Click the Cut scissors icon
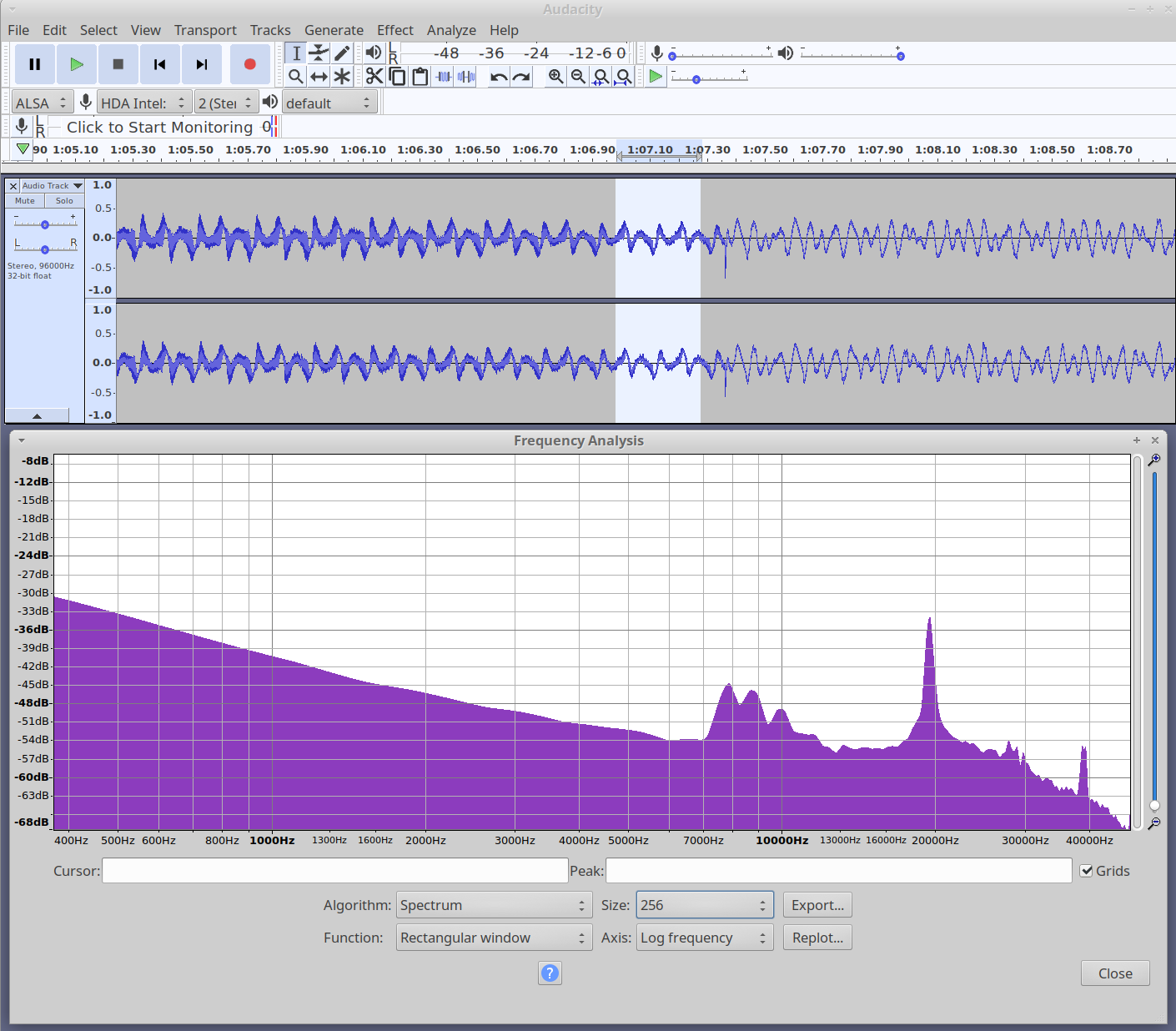Viewport: 1176px width, 1031px height. pos(374,77)
